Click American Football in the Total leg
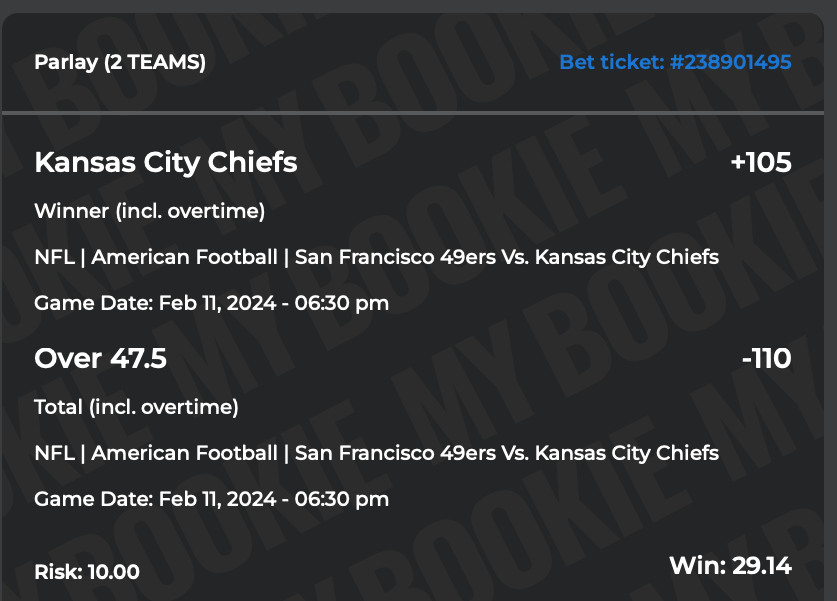This screenshot has width=837, height=601. (x=185, y=453)
